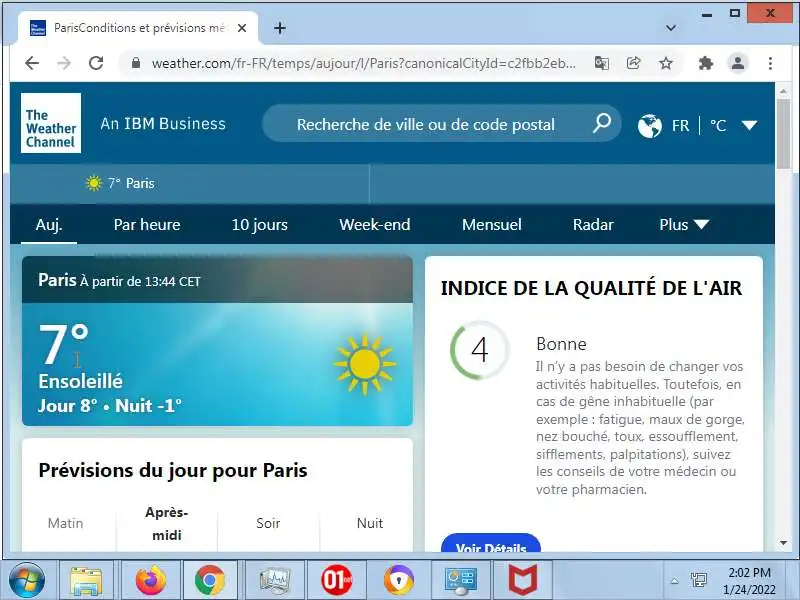
Task: Close the Paris weather tab
Action: (x=242, y=28)
